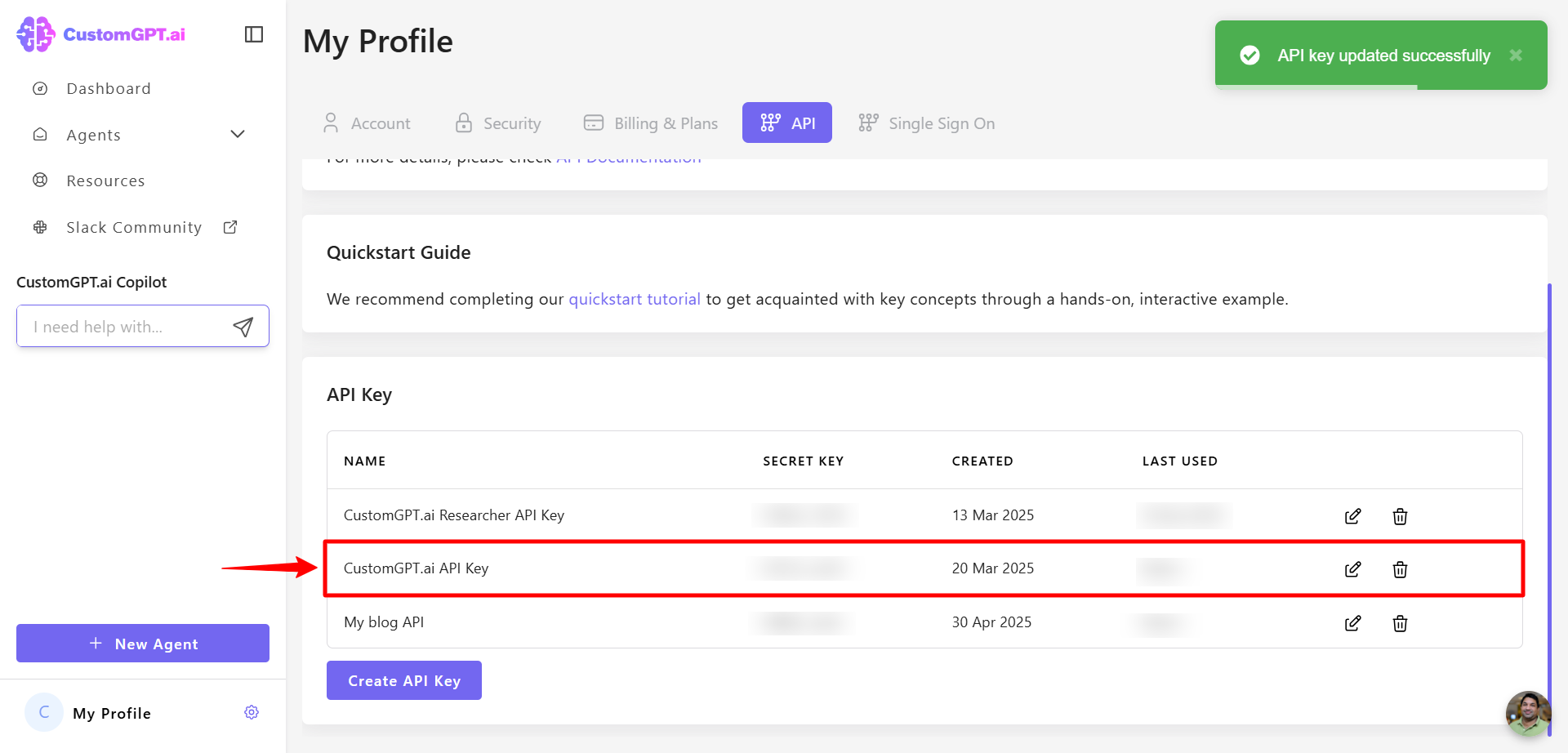
Task: Open My Profile in the sidebar
Action: point(112,713)
